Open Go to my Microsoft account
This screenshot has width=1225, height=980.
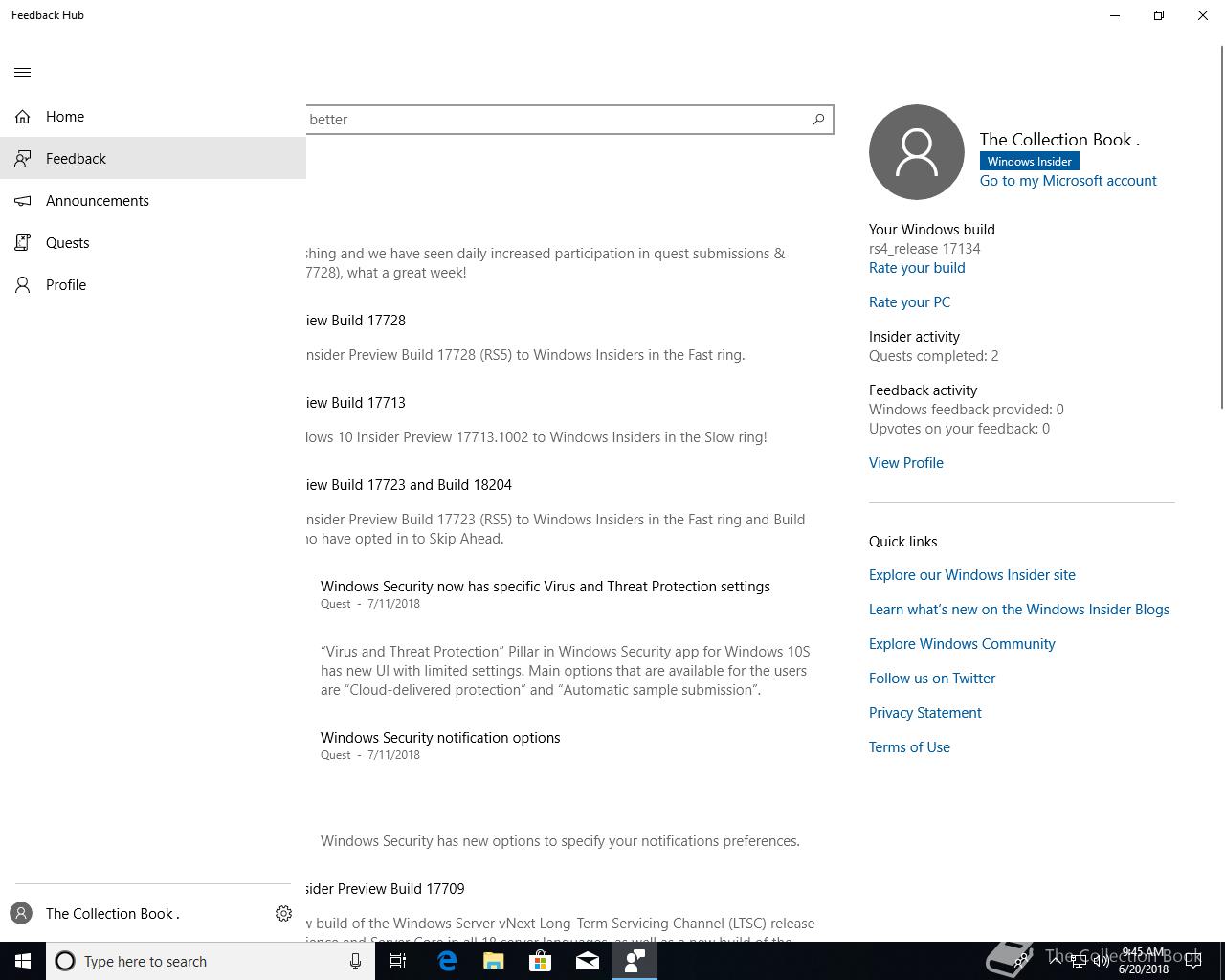(1068, 181)
